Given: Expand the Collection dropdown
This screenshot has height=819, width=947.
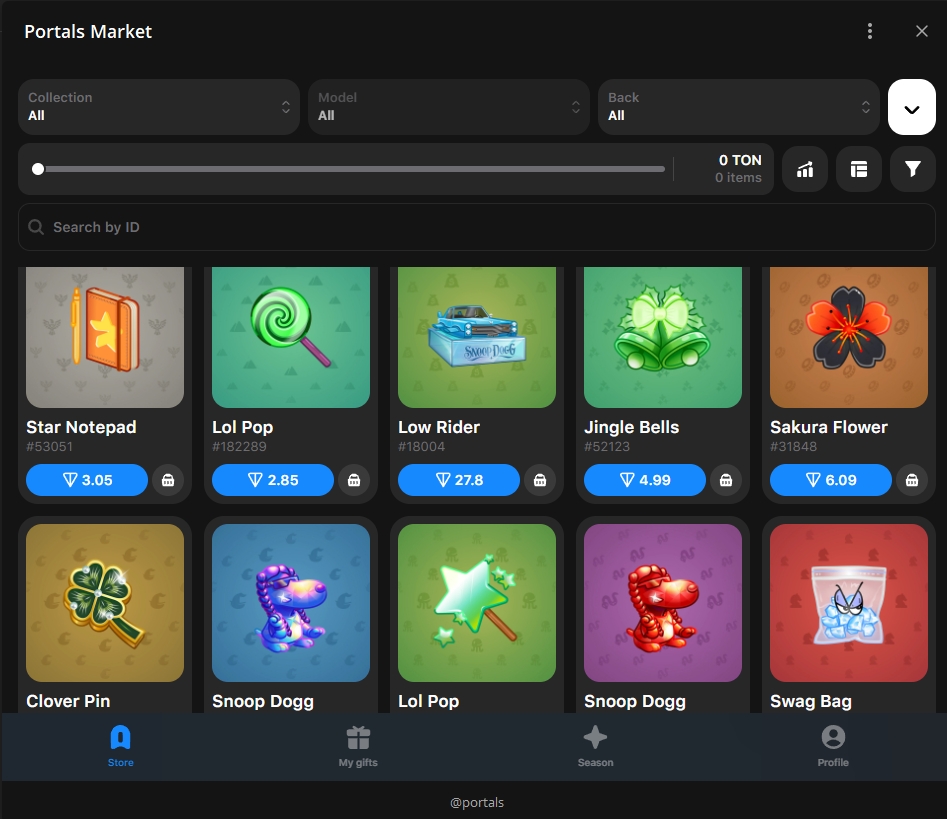Looking at the screenshot, I should click(x=159, y=107).
